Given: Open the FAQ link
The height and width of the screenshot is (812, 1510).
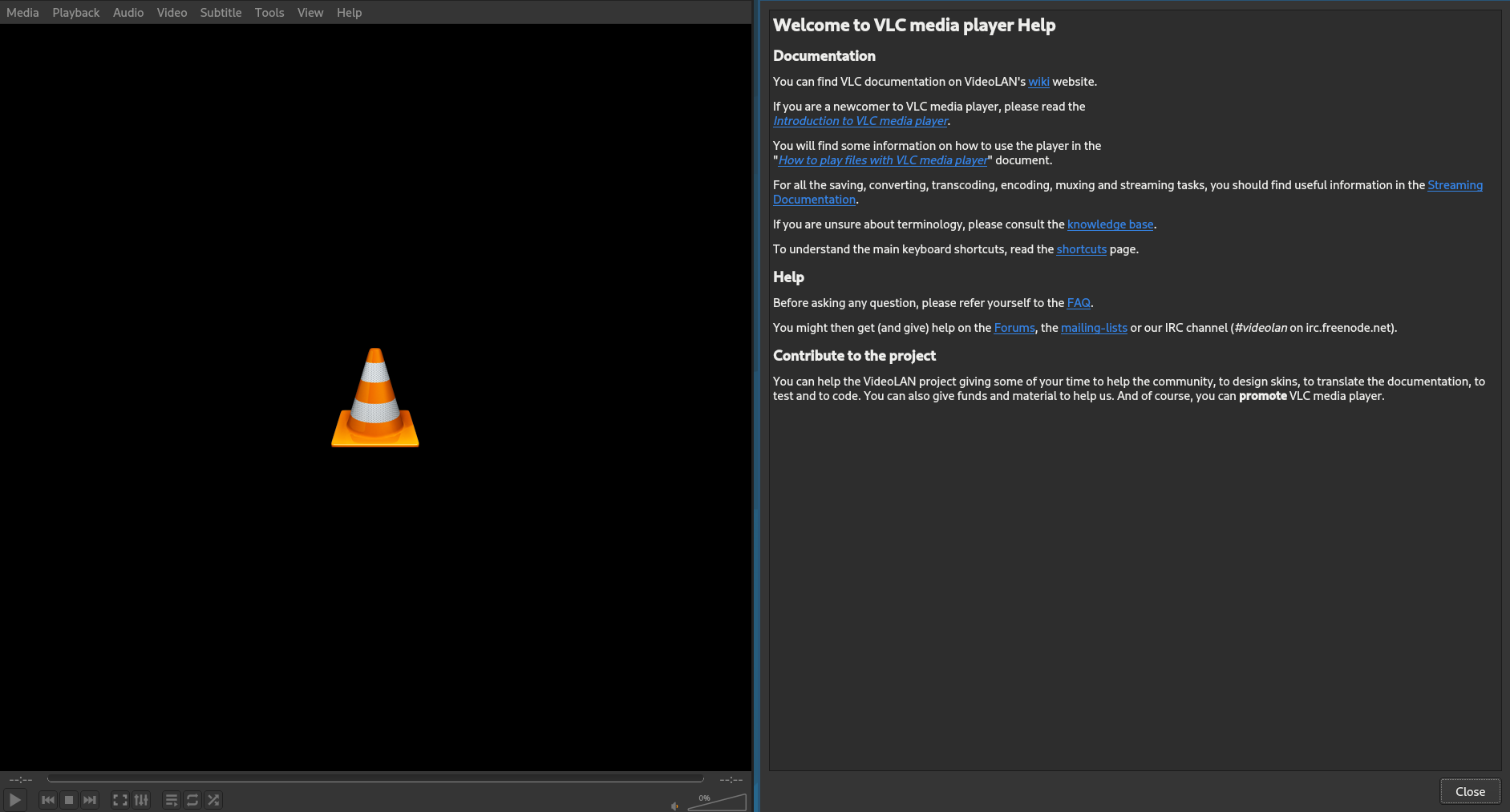Looking at the screenshot, I should (x=1079, y=303).
